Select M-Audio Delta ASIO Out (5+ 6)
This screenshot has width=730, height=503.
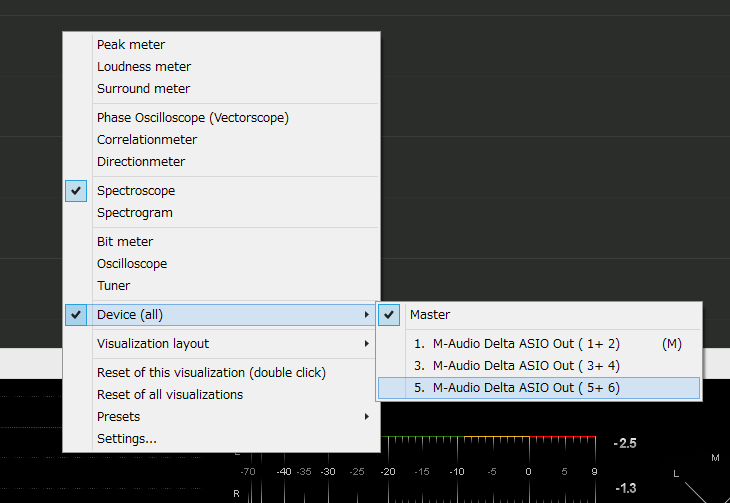tap(539, 388)
